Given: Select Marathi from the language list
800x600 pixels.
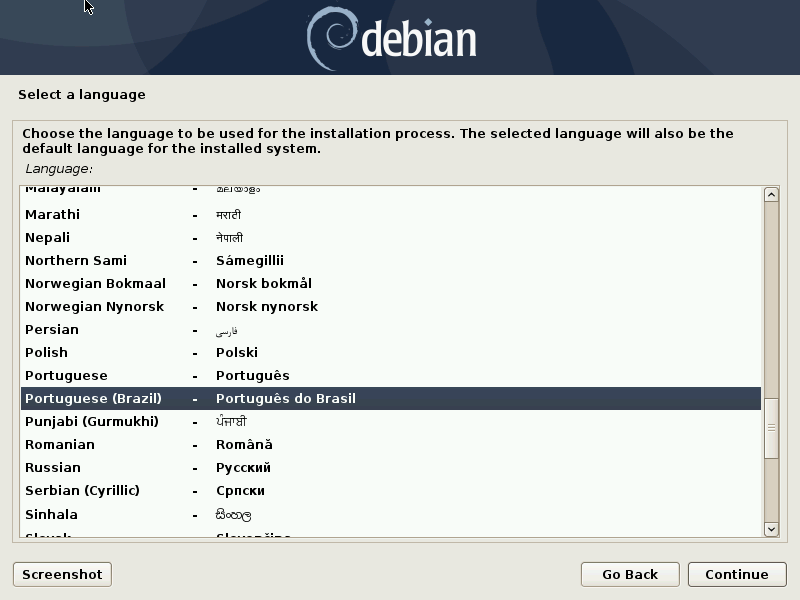Looking at the screenshot, I should pos(391,215).
